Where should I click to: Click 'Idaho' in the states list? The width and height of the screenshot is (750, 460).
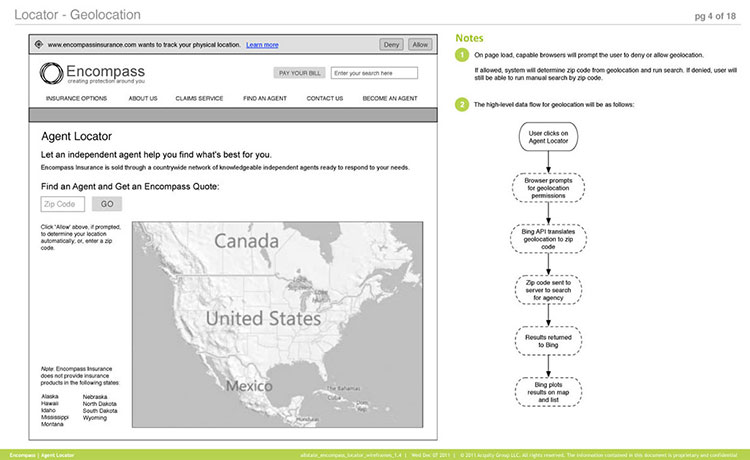(48, 410)
